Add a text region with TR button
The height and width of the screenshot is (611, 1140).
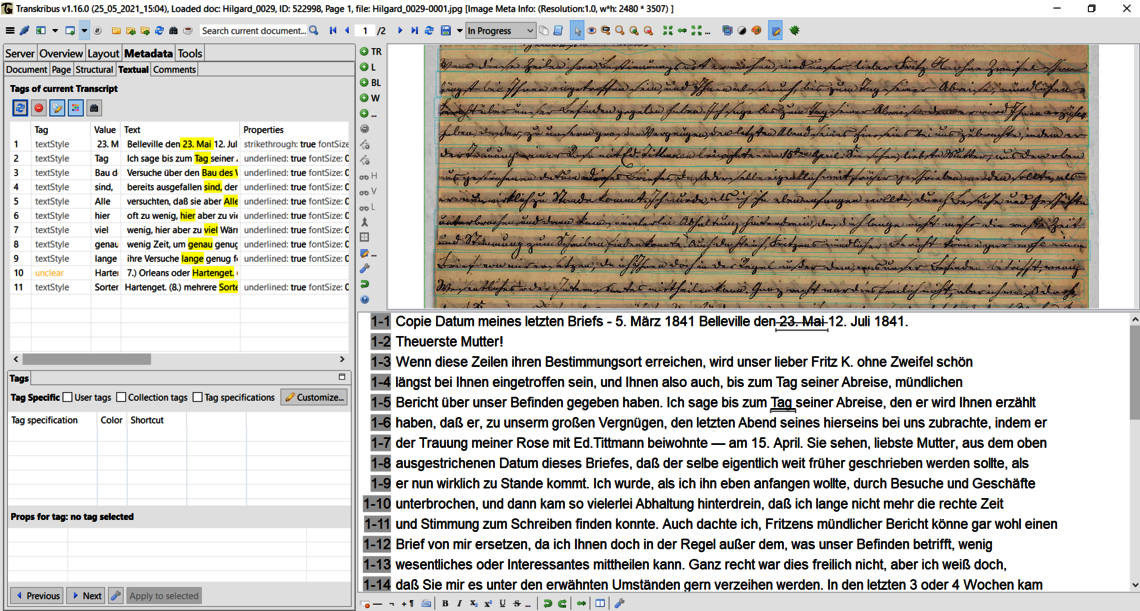point(371,51)
